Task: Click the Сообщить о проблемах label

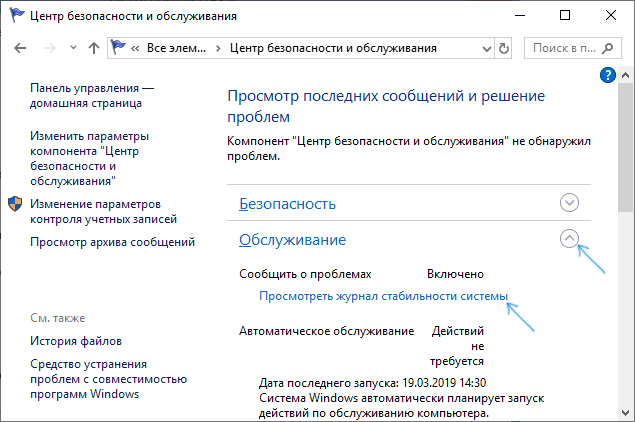Action: [305, 274]
